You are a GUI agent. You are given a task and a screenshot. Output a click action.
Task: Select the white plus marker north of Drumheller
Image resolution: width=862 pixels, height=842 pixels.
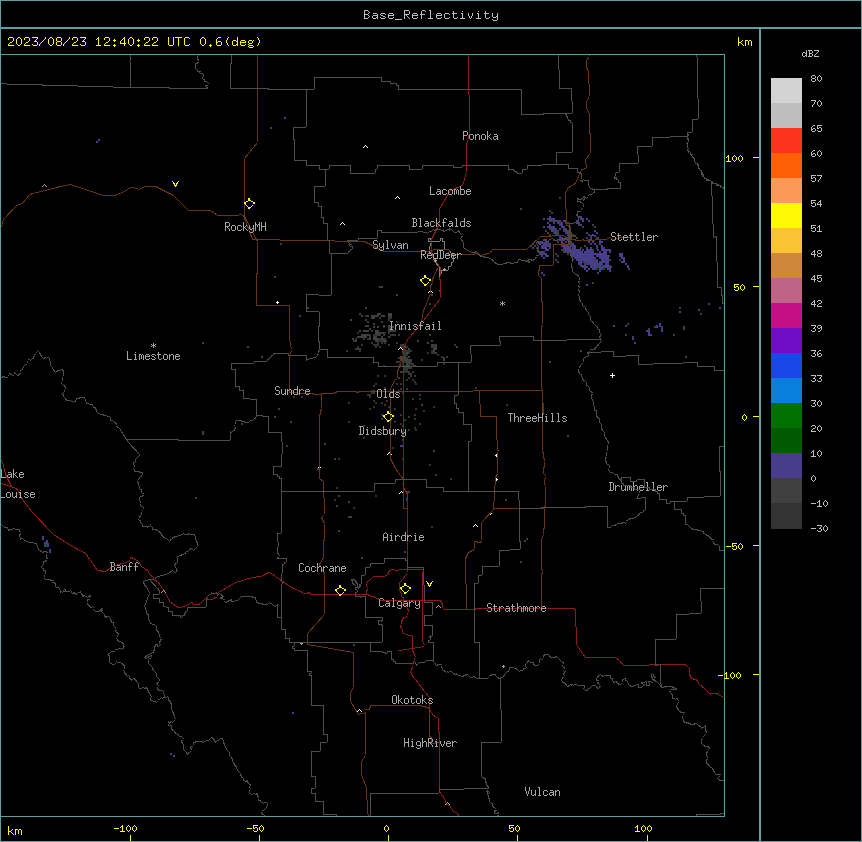[x=612, y=375]
